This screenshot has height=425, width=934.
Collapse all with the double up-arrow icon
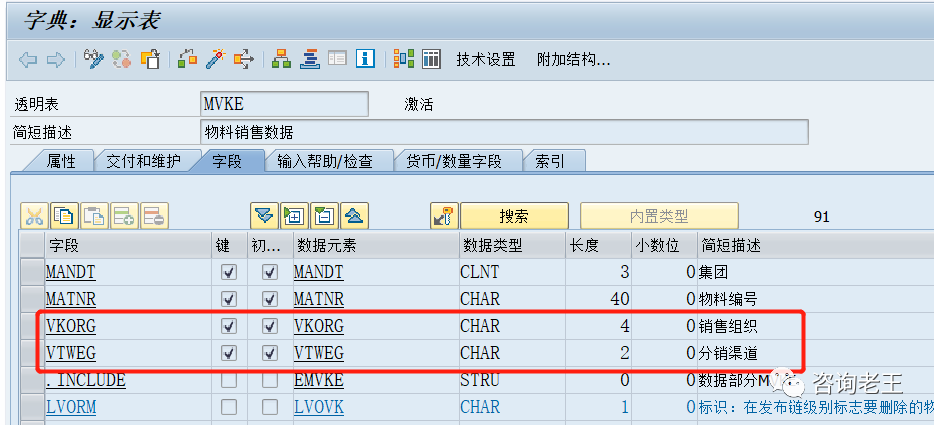355,215
